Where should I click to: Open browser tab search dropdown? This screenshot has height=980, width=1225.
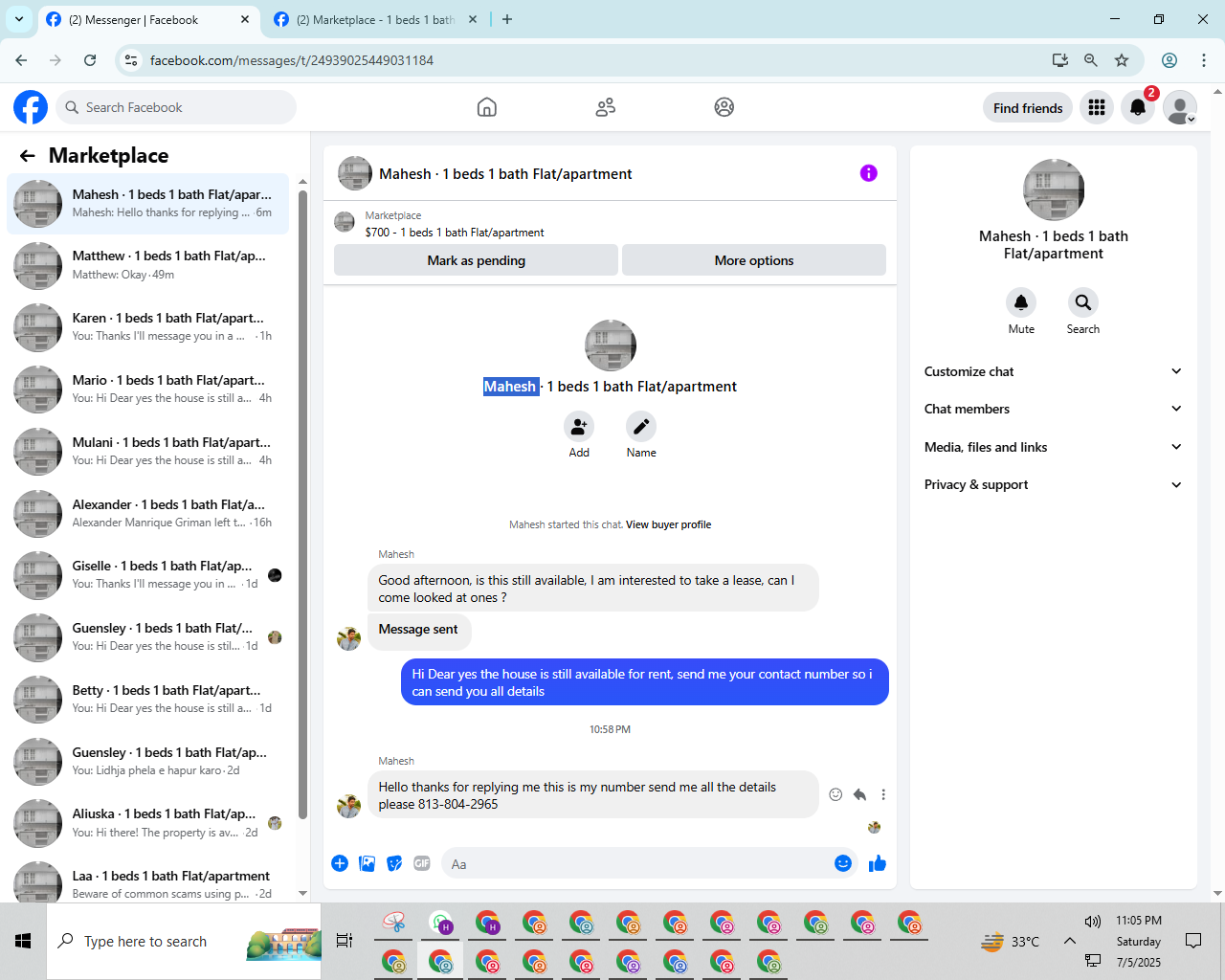coord(18,19)
